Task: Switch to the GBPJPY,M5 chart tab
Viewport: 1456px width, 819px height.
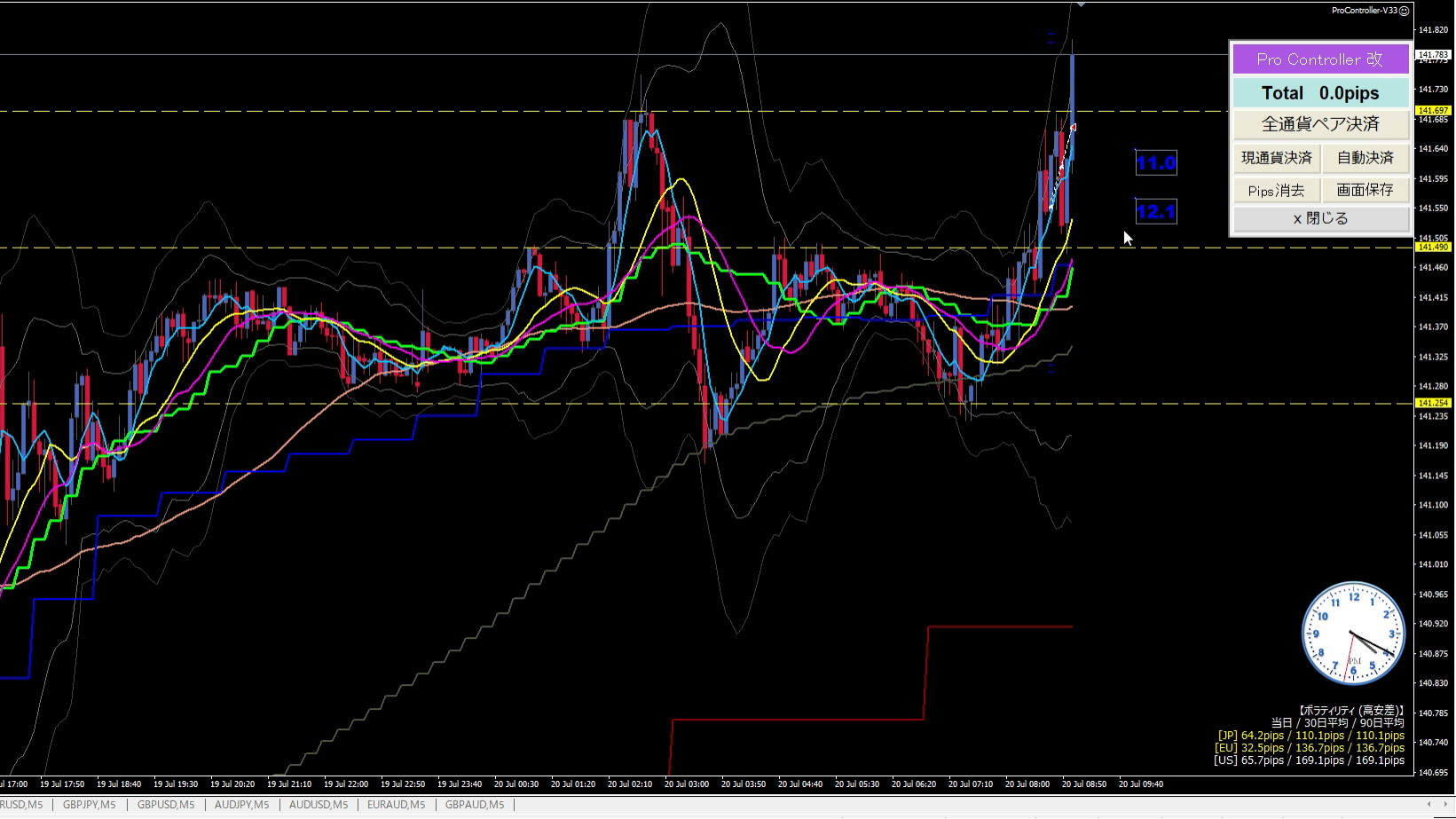Action: coord(89,805)
